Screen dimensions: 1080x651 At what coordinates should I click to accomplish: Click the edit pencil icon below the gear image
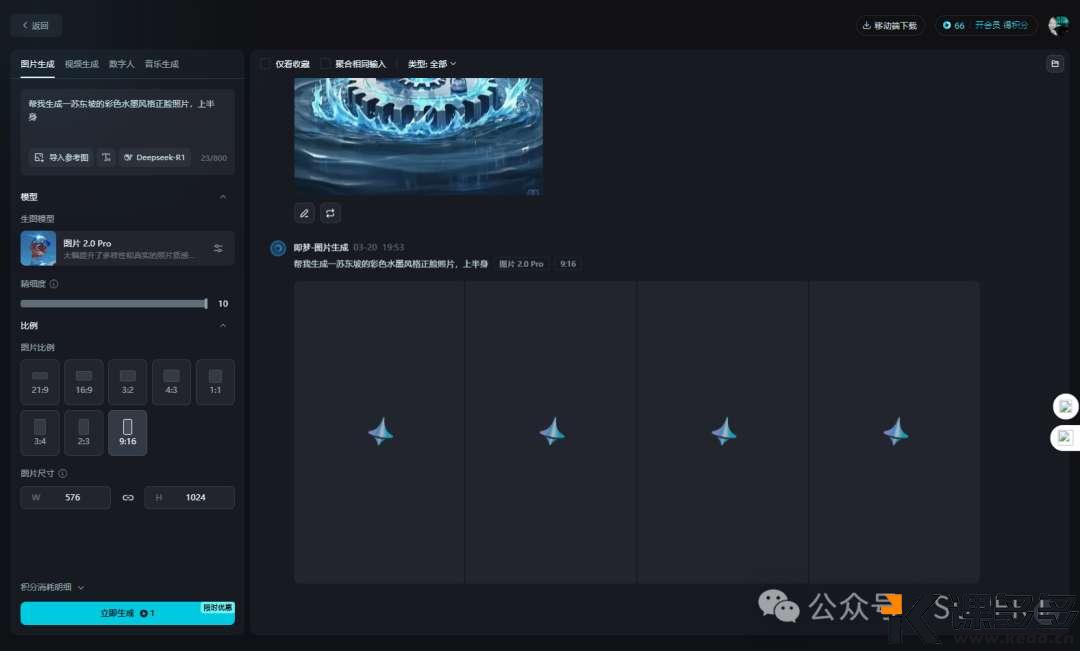tap(305, 213)
